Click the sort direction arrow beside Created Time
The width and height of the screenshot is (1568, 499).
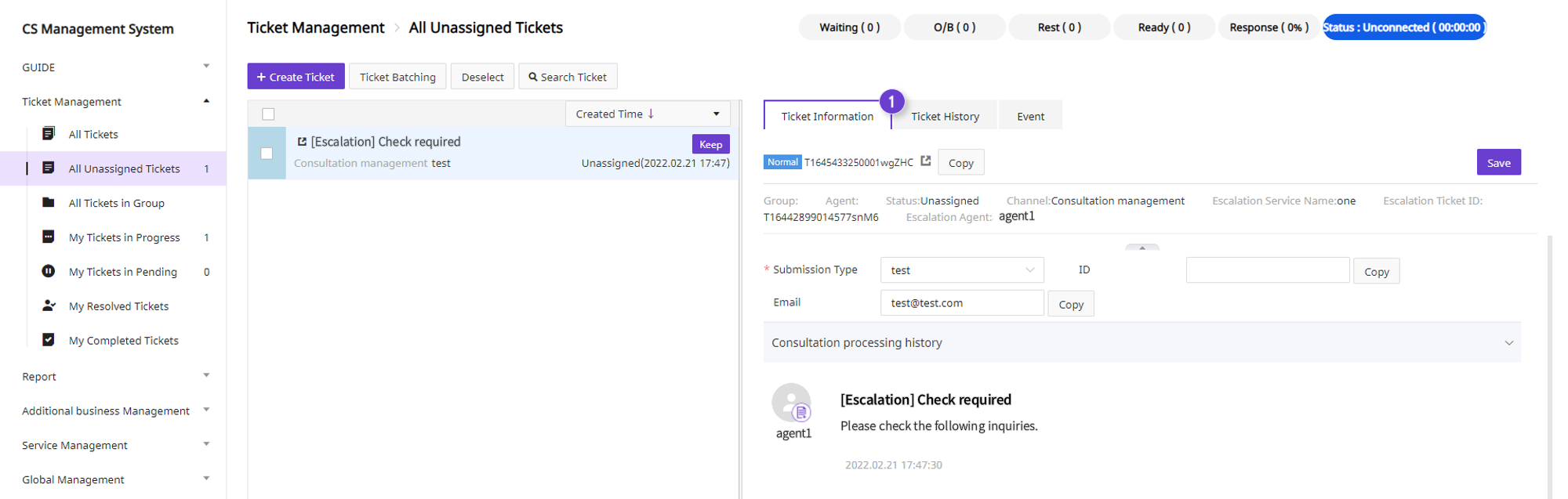651,114
